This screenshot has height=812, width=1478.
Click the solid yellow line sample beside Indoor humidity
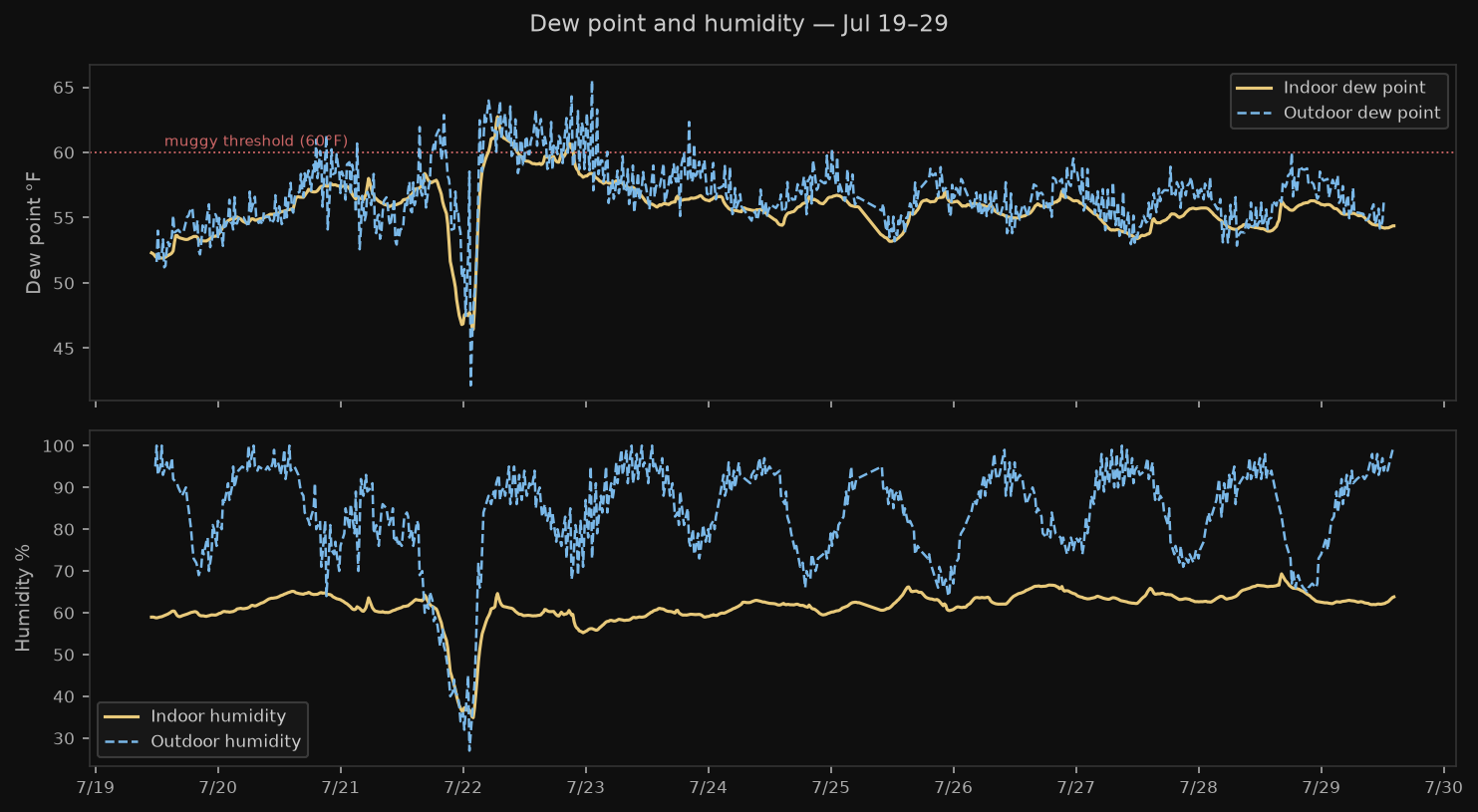click(122, 716)
